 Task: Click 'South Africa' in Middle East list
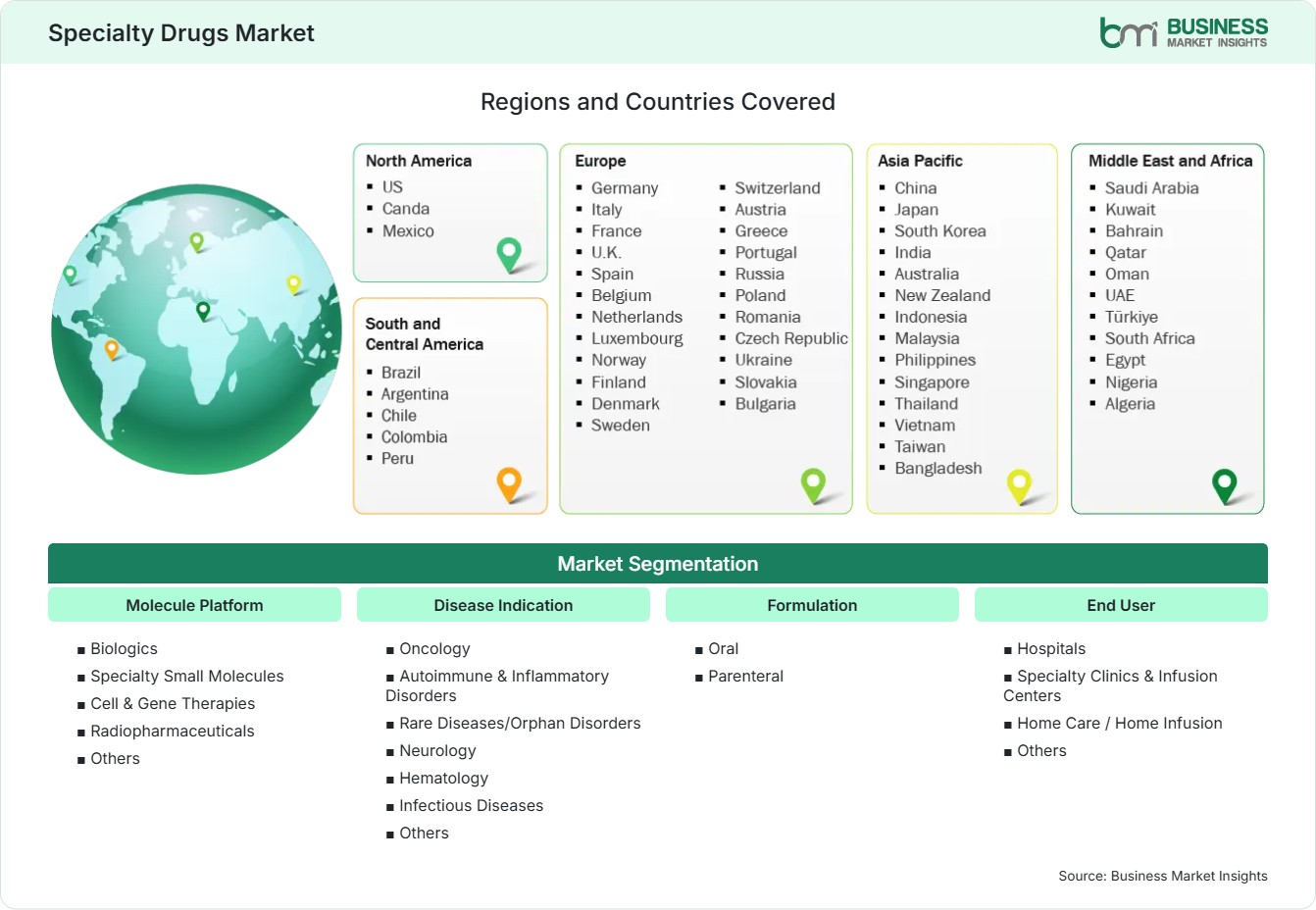1150,338
